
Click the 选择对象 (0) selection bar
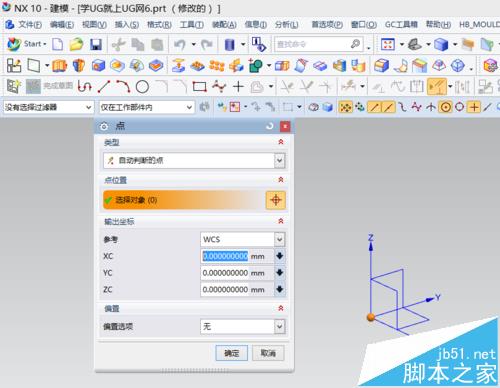[183, 200]
